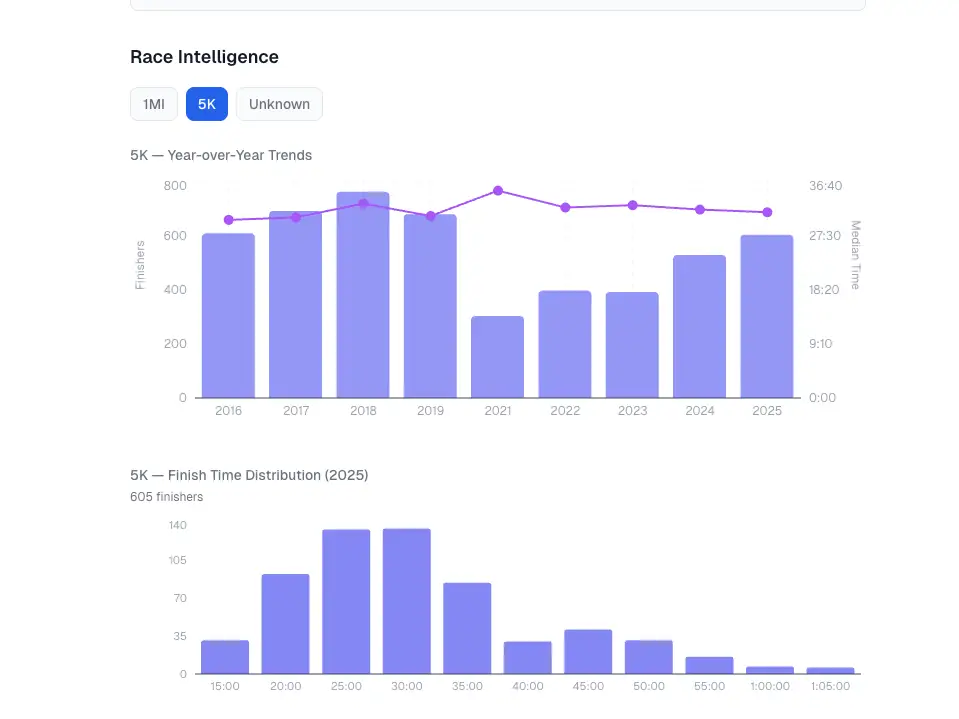The width and height of the screenshot is (959, 719).
Task: Click the 20:00 distribution bar
Action: click(x=286, y=624)
